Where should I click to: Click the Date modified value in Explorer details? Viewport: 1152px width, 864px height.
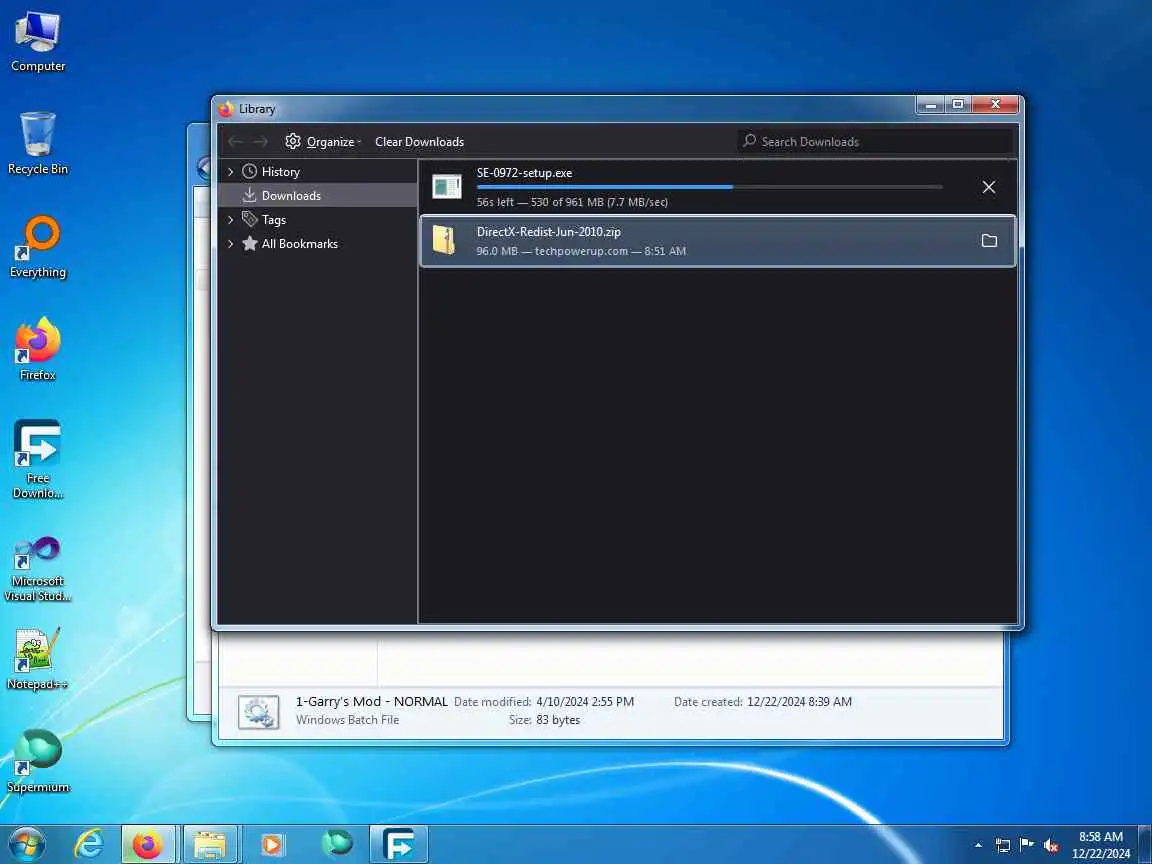(x=585, y=702)
